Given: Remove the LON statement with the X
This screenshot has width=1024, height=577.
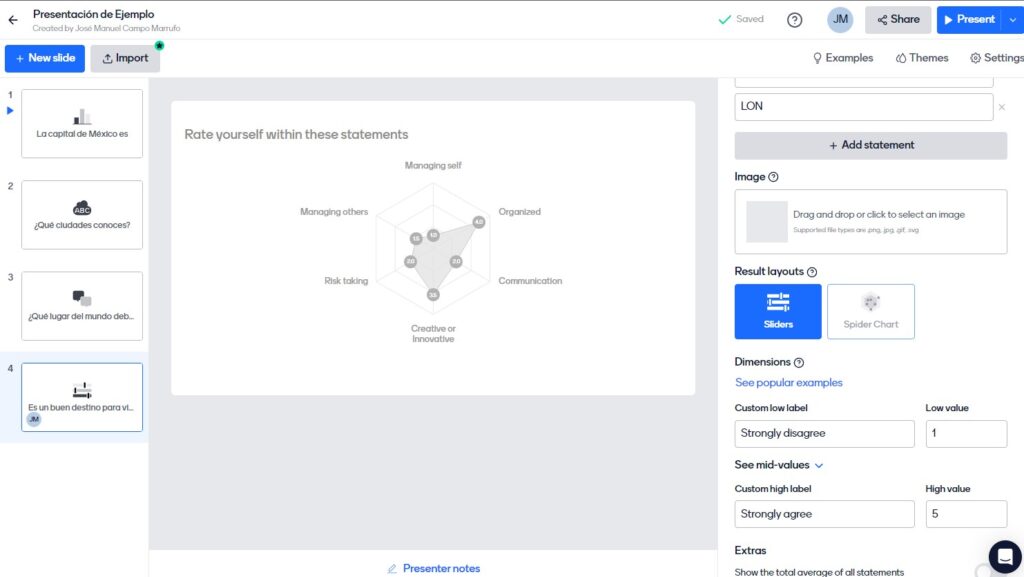Looking at the screenshot, I should pos(1002,107).
